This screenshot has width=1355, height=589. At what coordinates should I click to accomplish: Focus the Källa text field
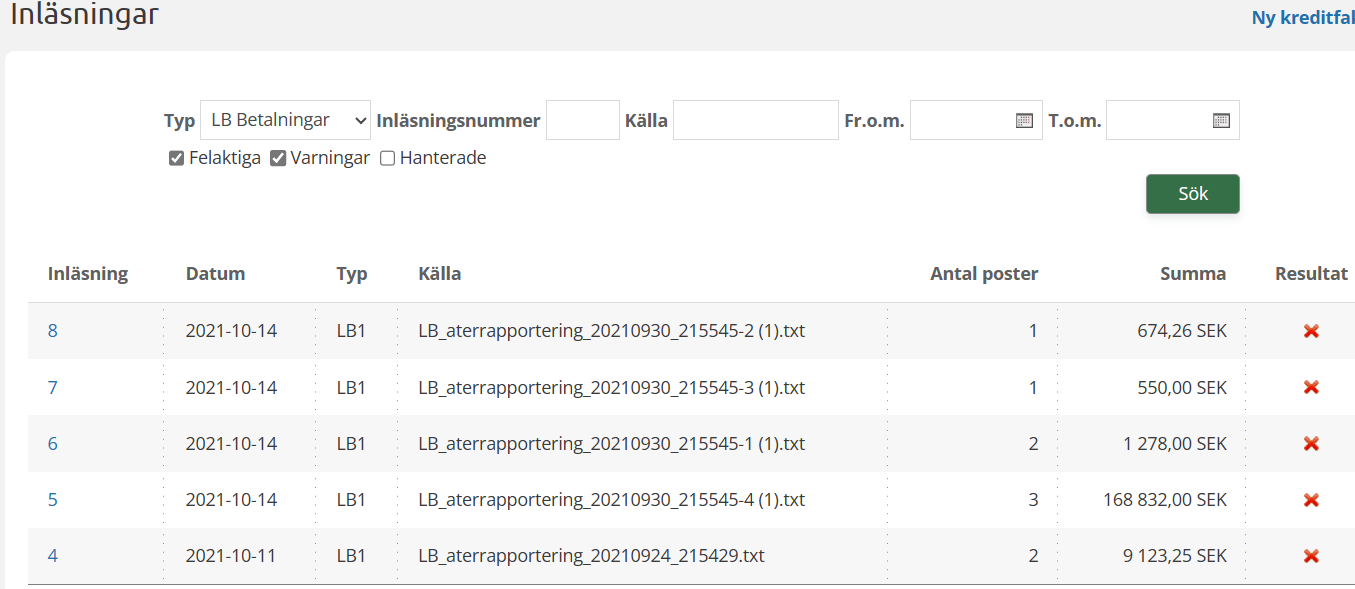tap(755, 120)
